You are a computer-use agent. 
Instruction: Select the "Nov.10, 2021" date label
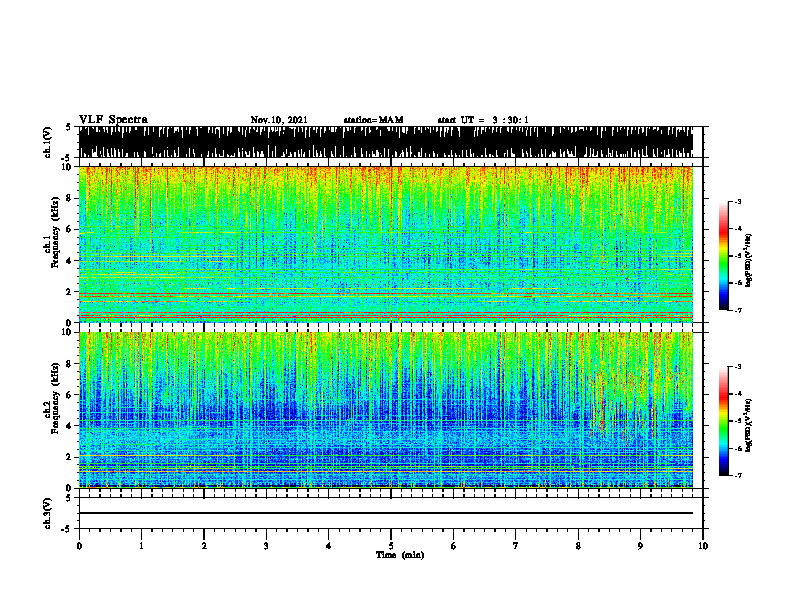pos(279,120)
